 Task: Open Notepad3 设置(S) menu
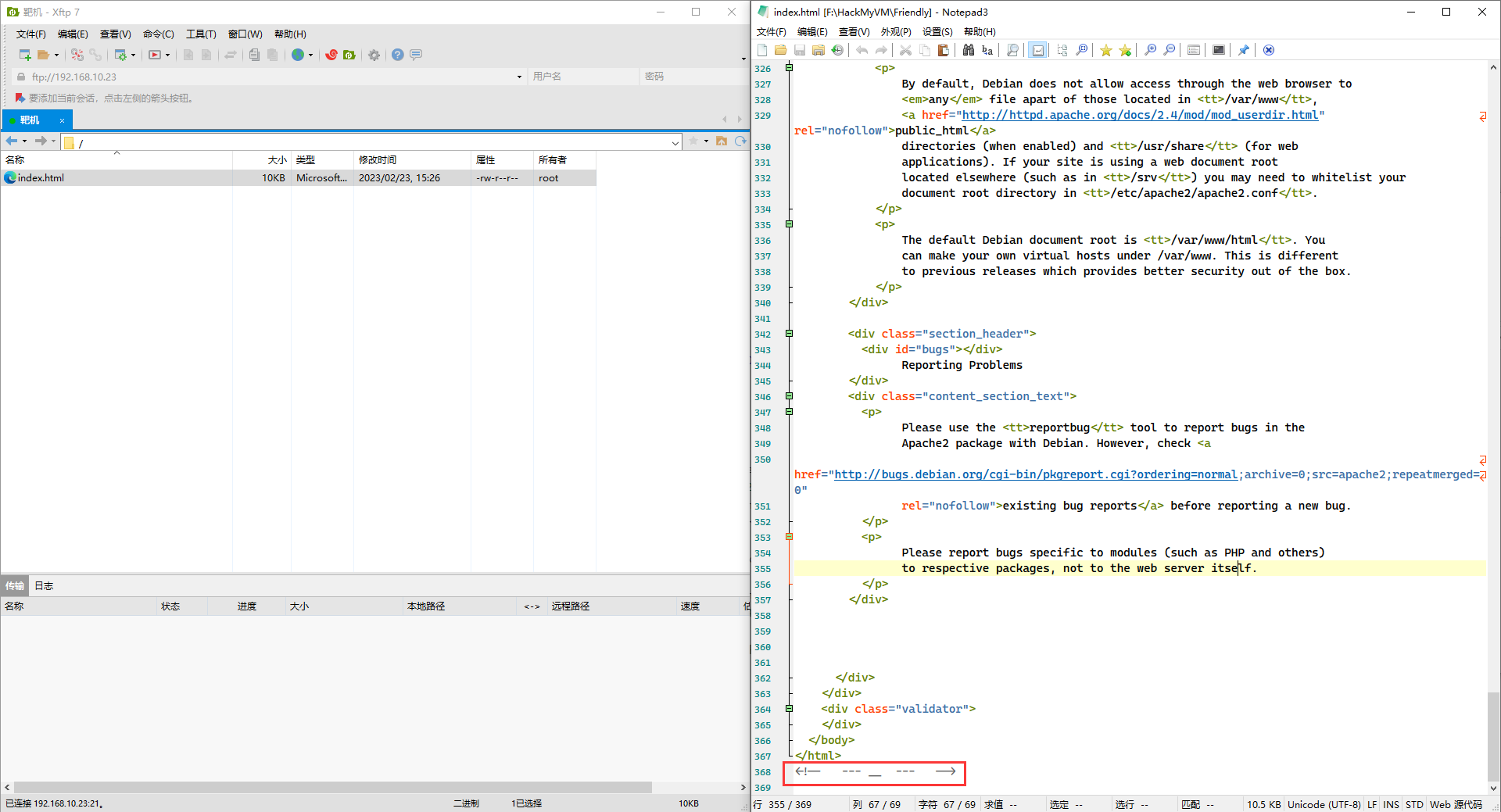(x=937, y=32)
